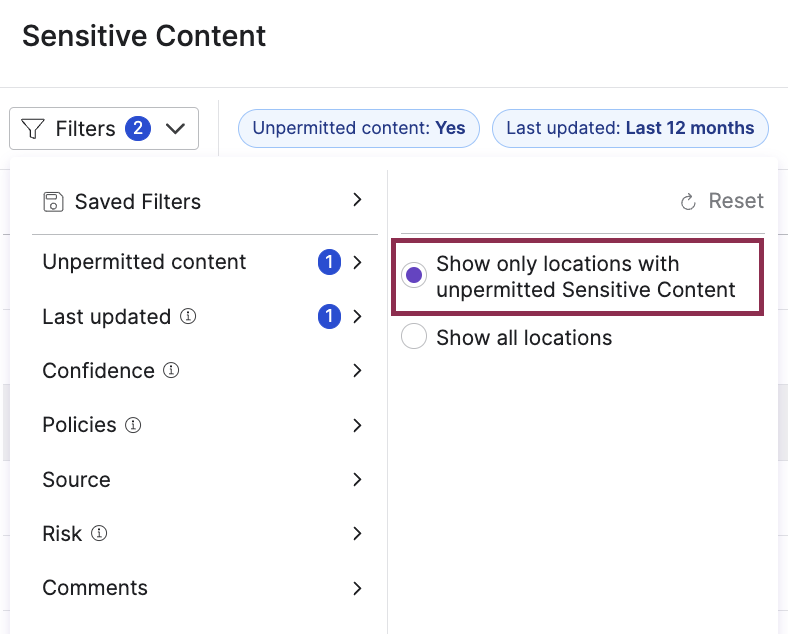Expand the Confidence chevron

[x=357, y=371]
